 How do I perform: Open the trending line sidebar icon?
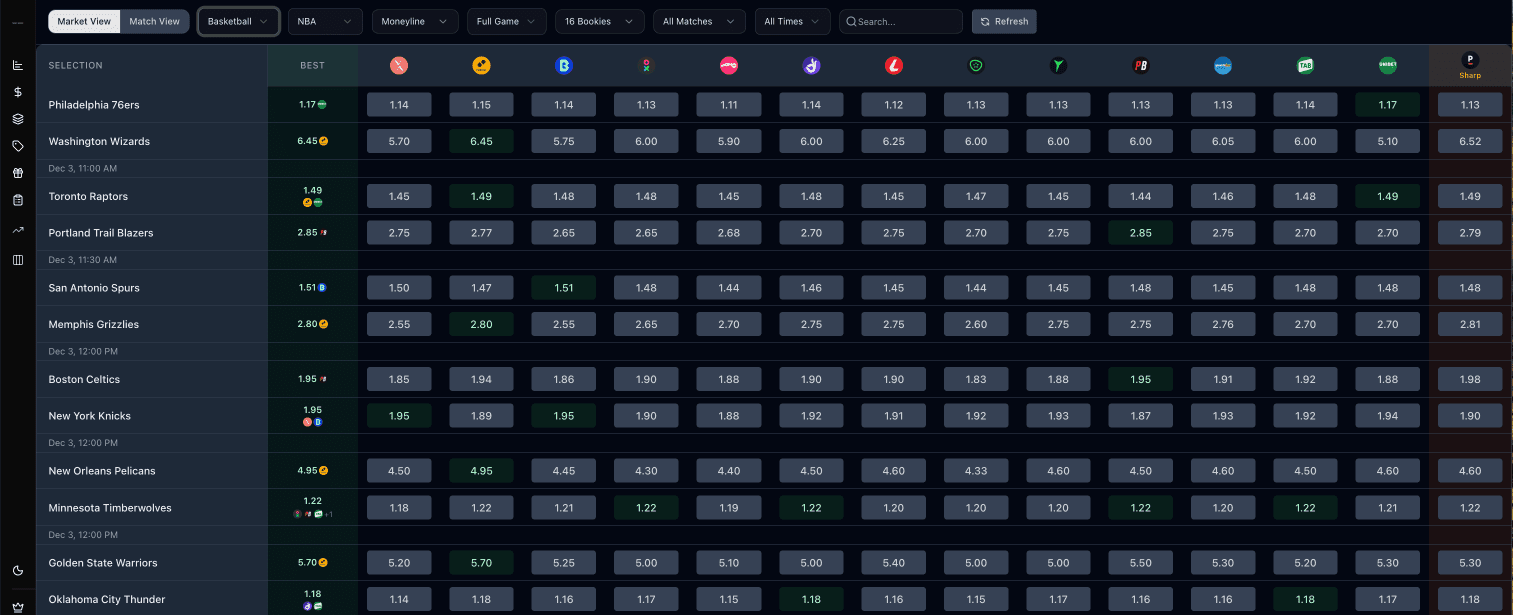click(17, 229)
